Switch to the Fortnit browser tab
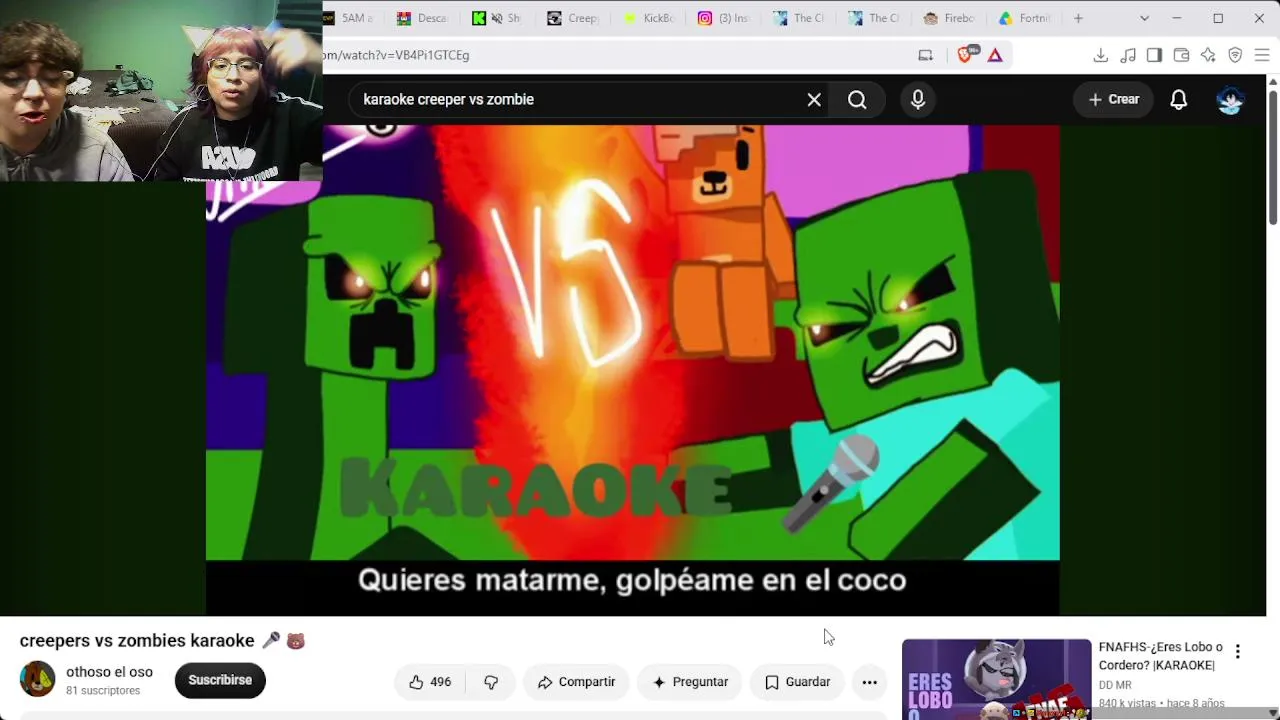Screen dimensions: 1280x720 (1023, 18)
